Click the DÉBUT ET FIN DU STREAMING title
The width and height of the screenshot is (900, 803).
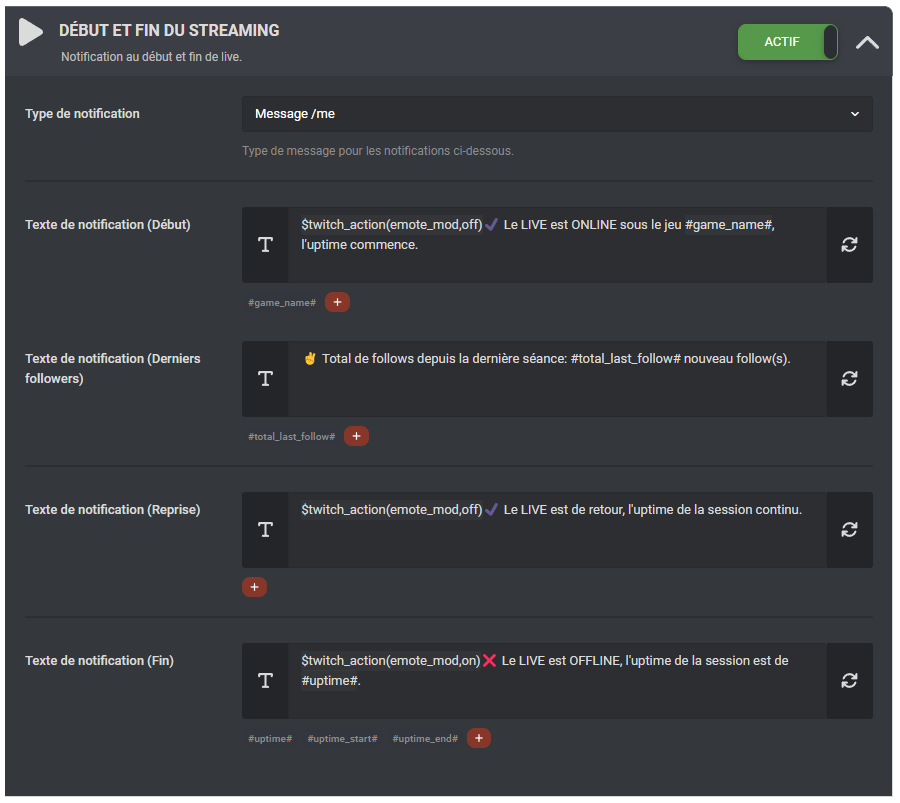click(x=169, y=30)
